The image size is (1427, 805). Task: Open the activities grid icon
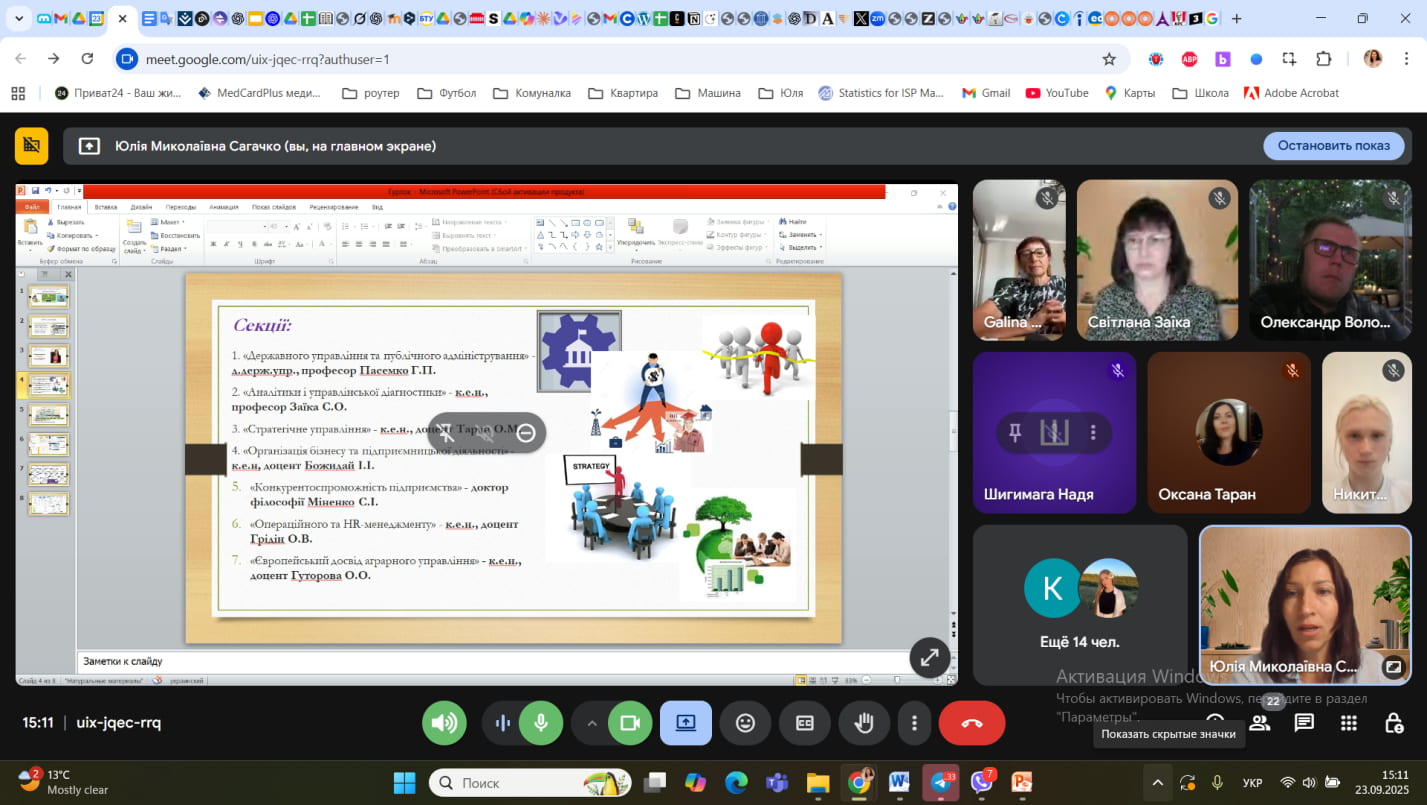click(1348, 723)
